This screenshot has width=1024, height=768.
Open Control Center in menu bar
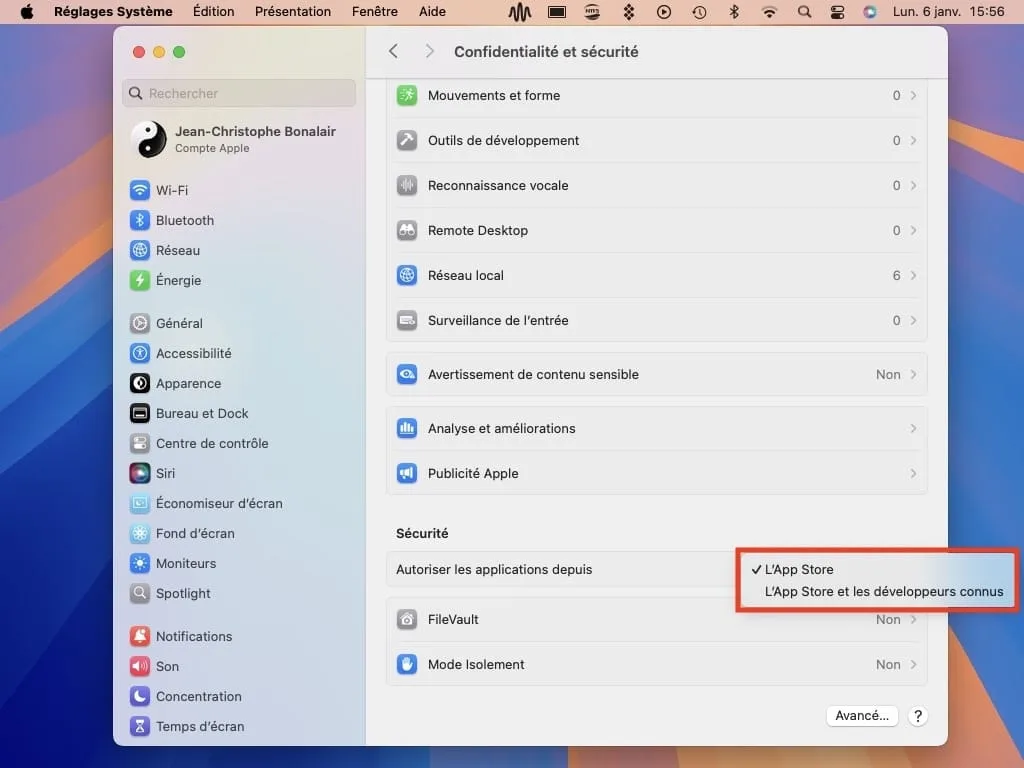[837, 12]
